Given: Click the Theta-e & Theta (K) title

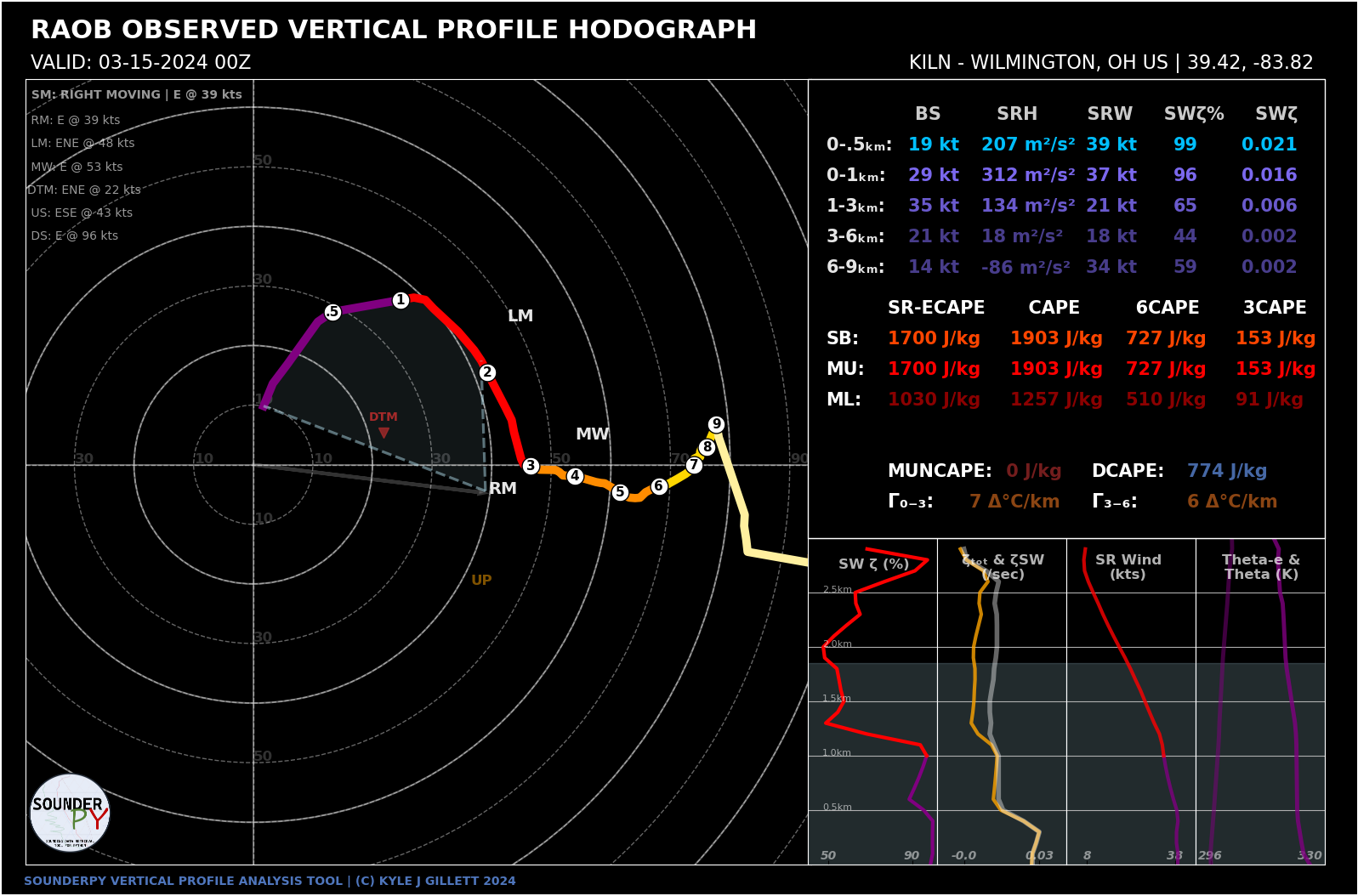Looking at the screenshot, I should pyautogui.click(x=1261, y=567).
